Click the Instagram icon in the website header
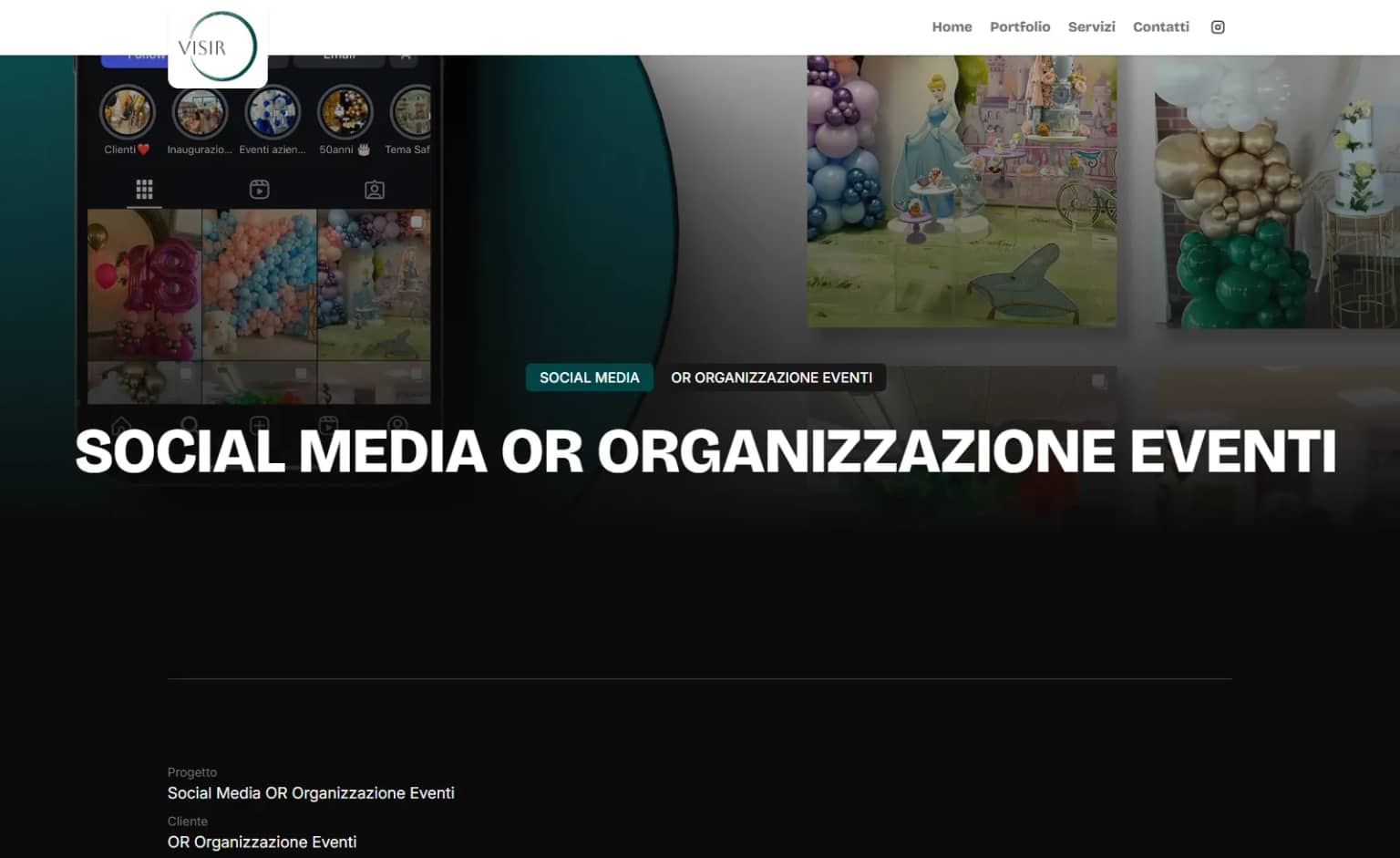The width and height of the screenshot is (1400, 858). pos(1217,26)
